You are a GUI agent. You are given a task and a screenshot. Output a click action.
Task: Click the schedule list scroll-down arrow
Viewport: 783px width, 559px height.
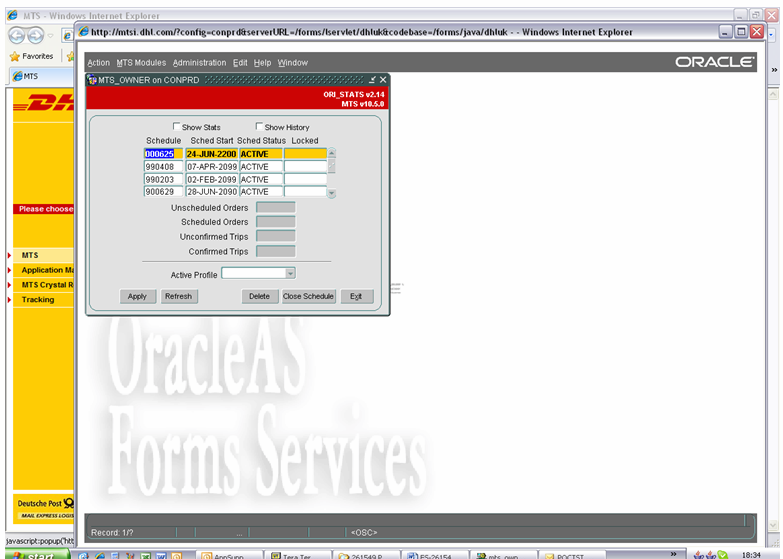click(x=331, y=193)
